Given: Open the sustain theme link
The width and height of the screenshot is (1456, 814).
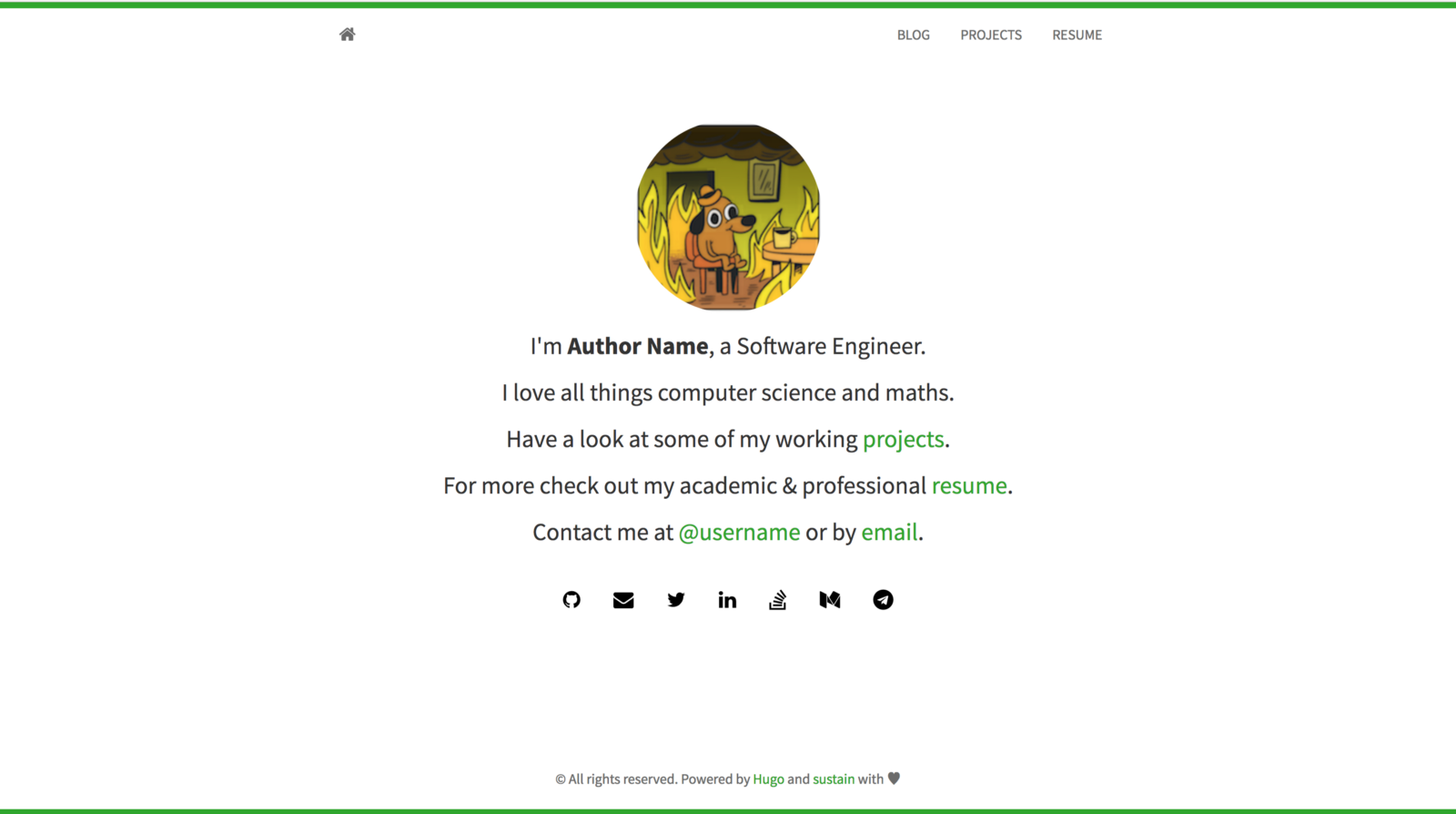Looking at the screenshot, I should click(x=834, y=779).
